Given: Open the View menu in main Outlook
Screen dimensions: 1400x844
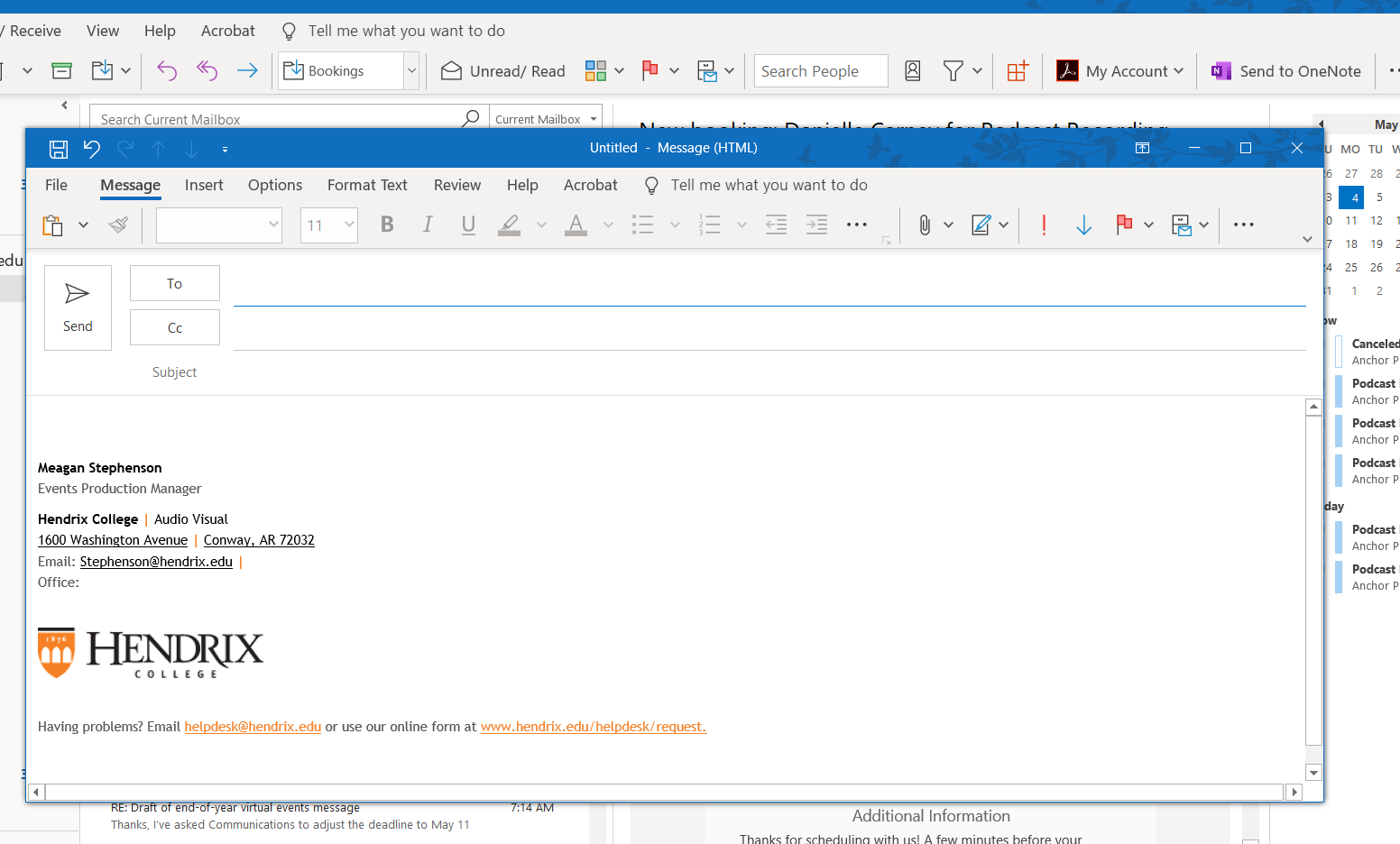Looking at the screenshot, I should (x=103, y=31).
